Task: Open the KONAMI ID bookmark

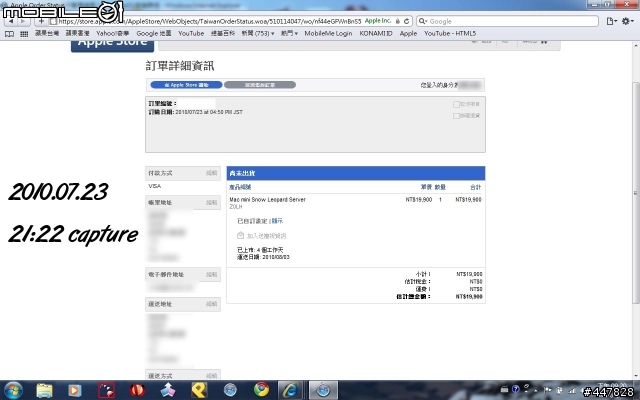Action: [x=376, y=33]
